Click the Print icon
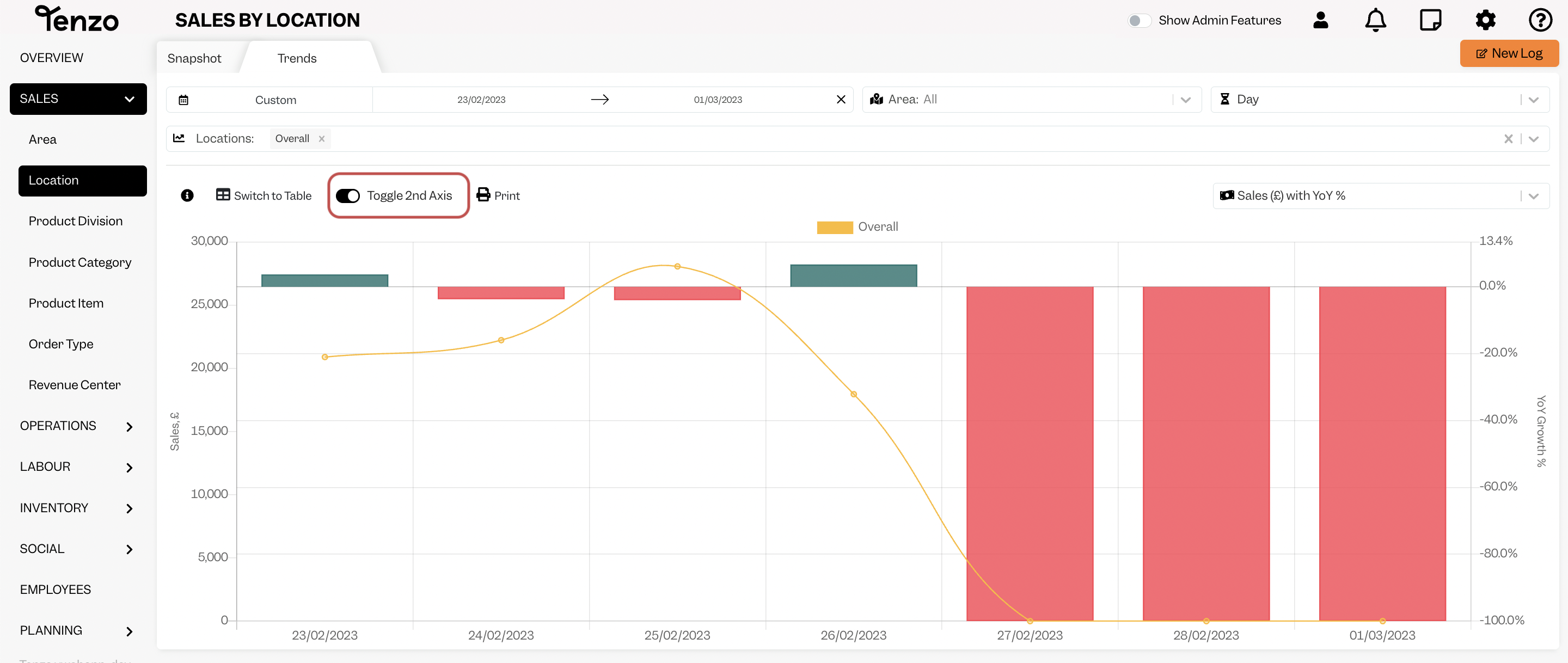 pyautogui.click(x=483, y=195)
